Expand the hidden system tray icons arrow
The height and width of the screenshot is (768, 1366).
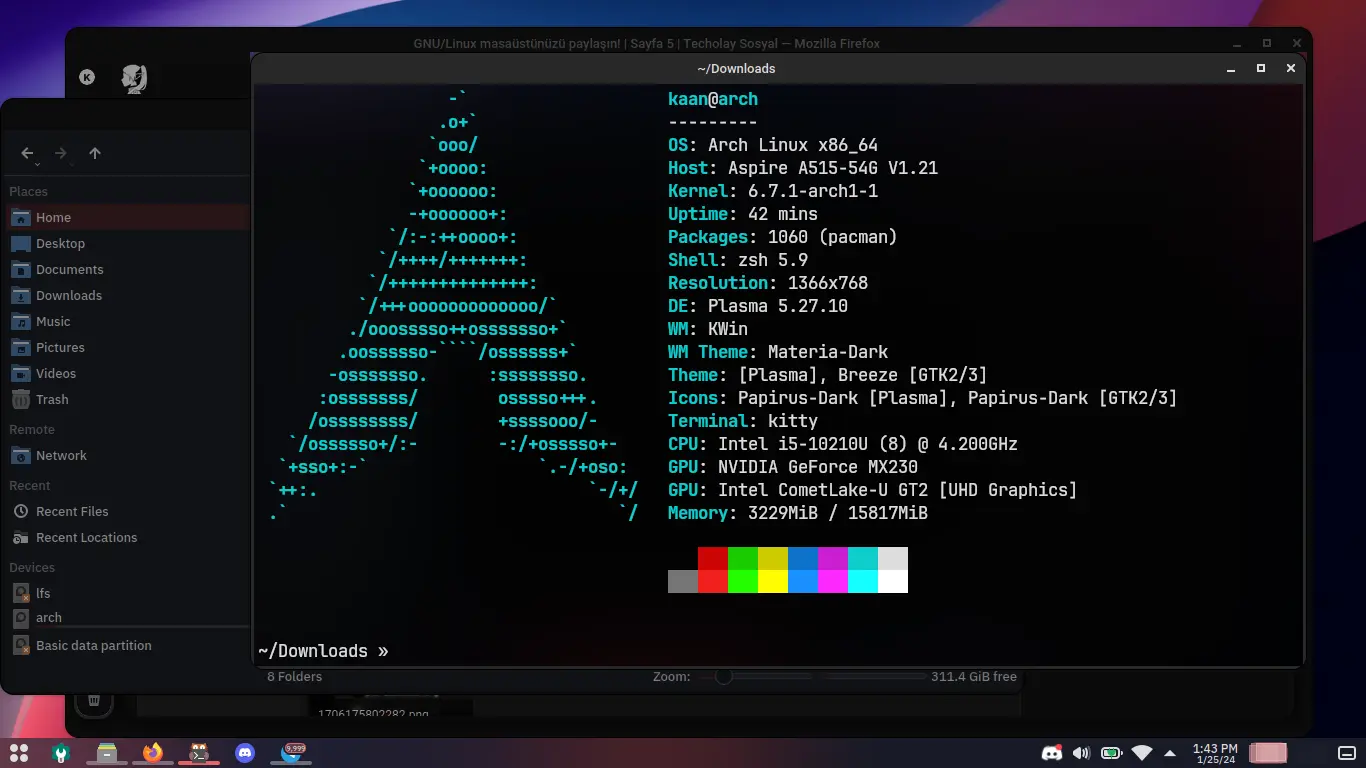(x=1171, y=752)
